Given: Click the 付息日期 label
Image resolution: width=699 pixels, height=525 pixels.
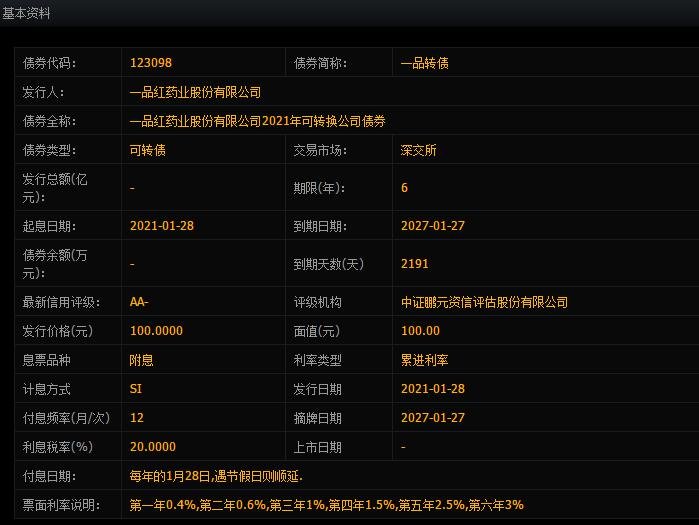Looking at the screenshot, I should click(x=49, y=476).
